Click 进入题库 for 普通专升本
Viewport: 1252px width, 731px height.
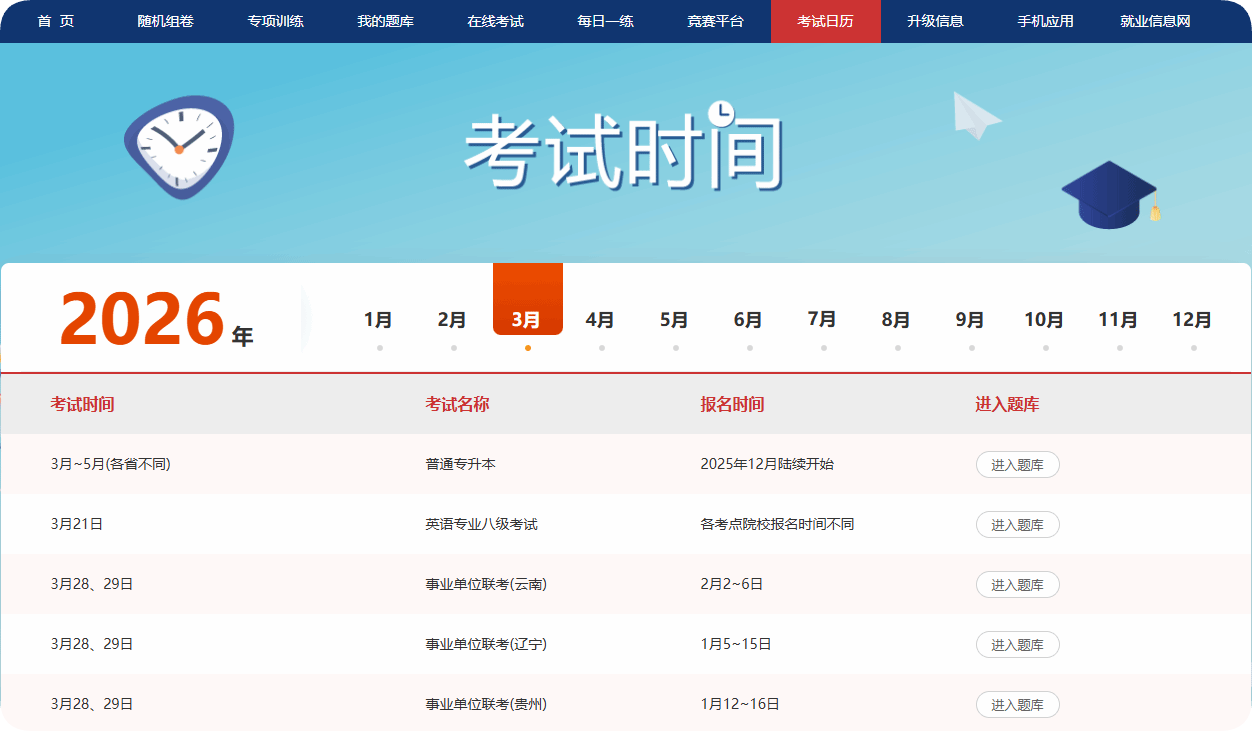click(x=1017, y=465)
